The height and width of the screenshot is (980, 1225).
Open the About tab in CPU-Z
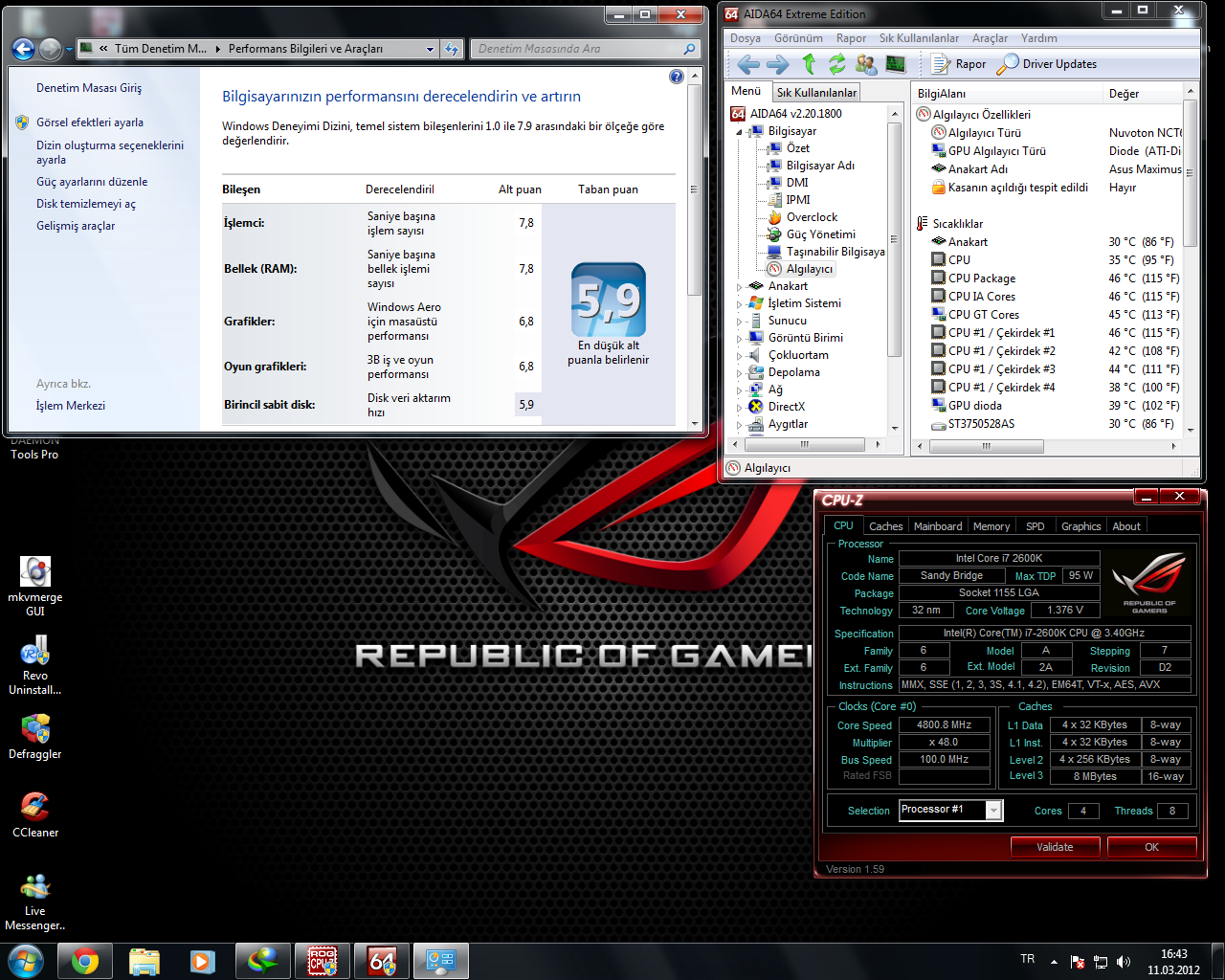[x=1125, y=526]
